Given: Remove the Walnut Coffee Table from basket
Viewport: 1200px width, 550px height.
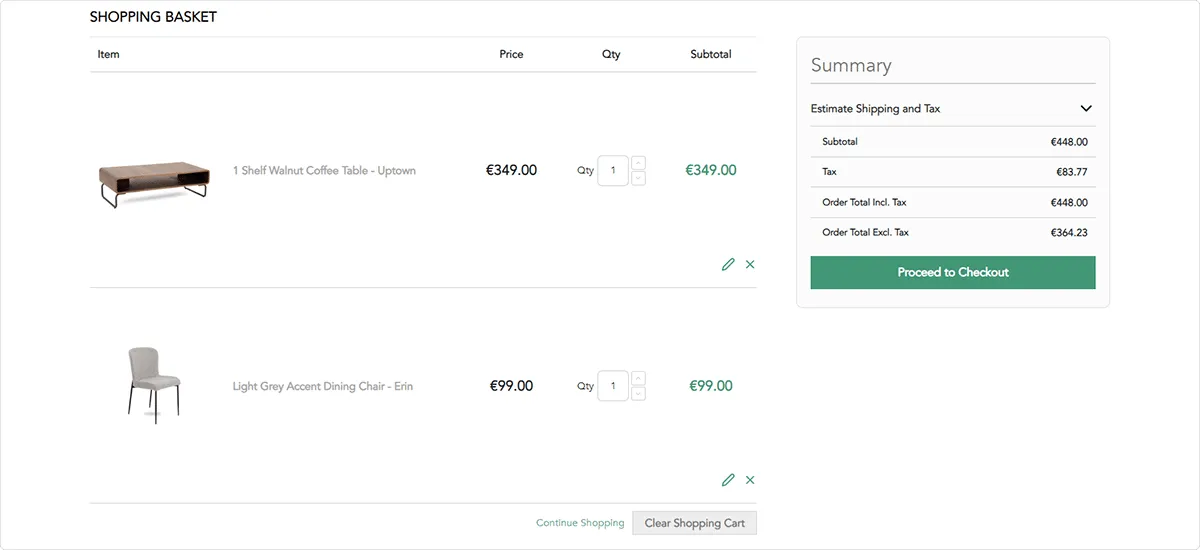Looking at the screenshot, I should click(750, 264).
